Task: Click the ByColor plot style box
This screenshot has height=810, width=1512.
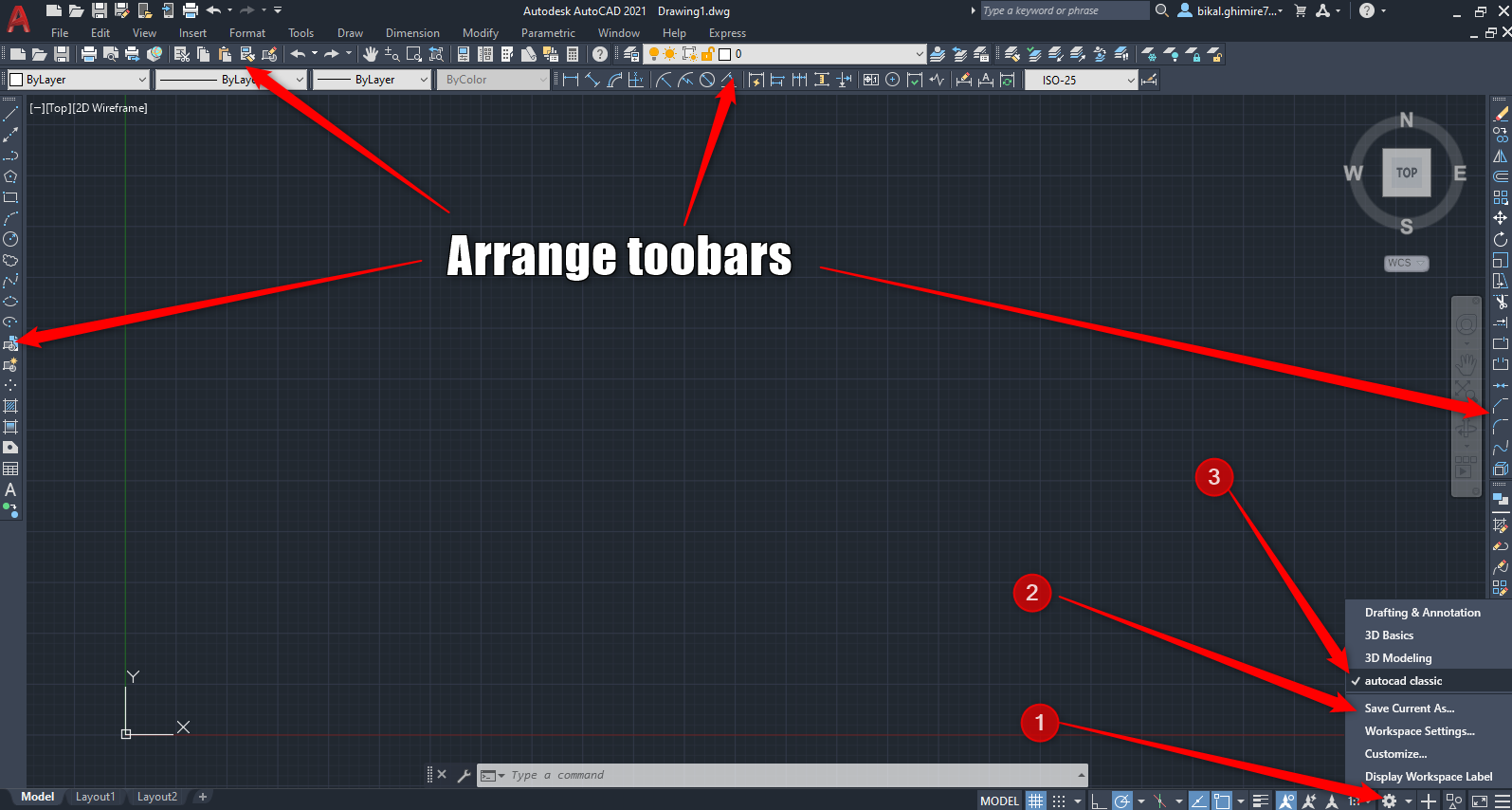Action: (x=493, y=80)
